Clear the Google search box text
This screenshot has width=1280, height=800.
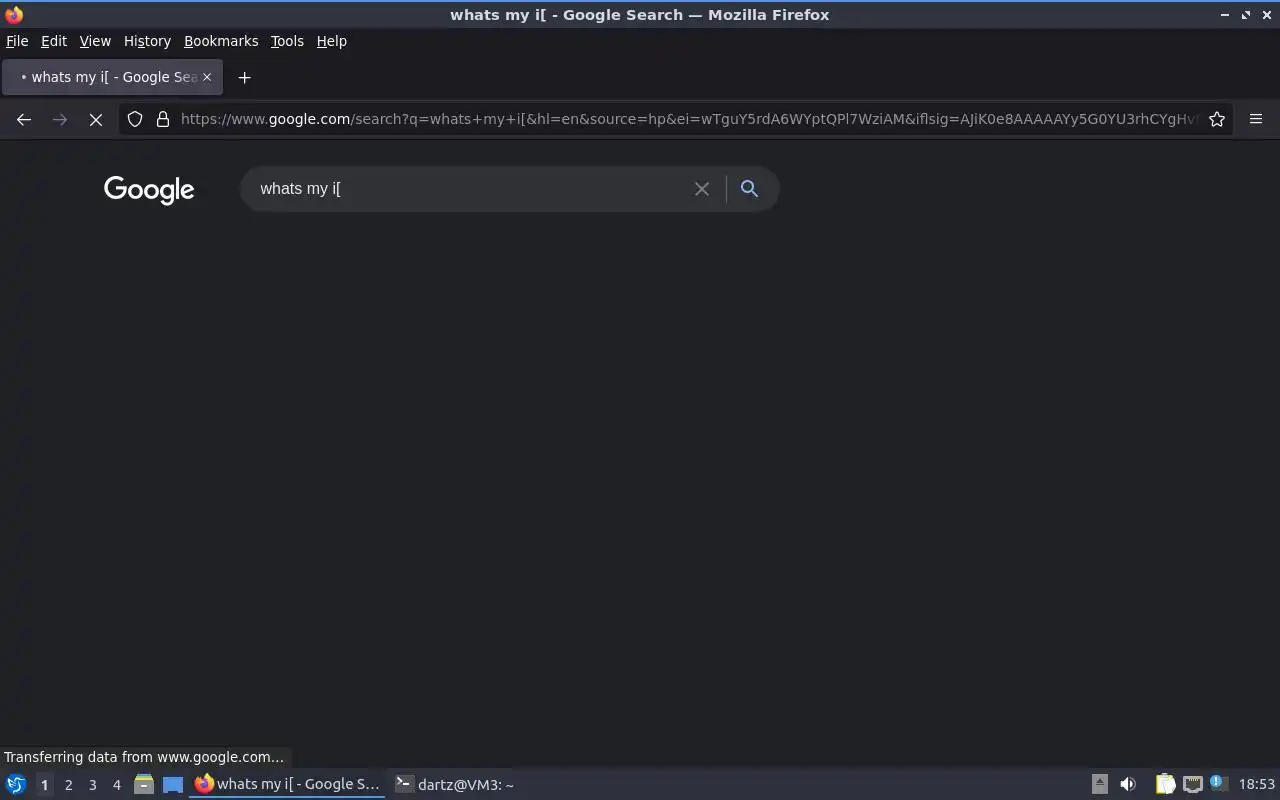coord(702,189)
